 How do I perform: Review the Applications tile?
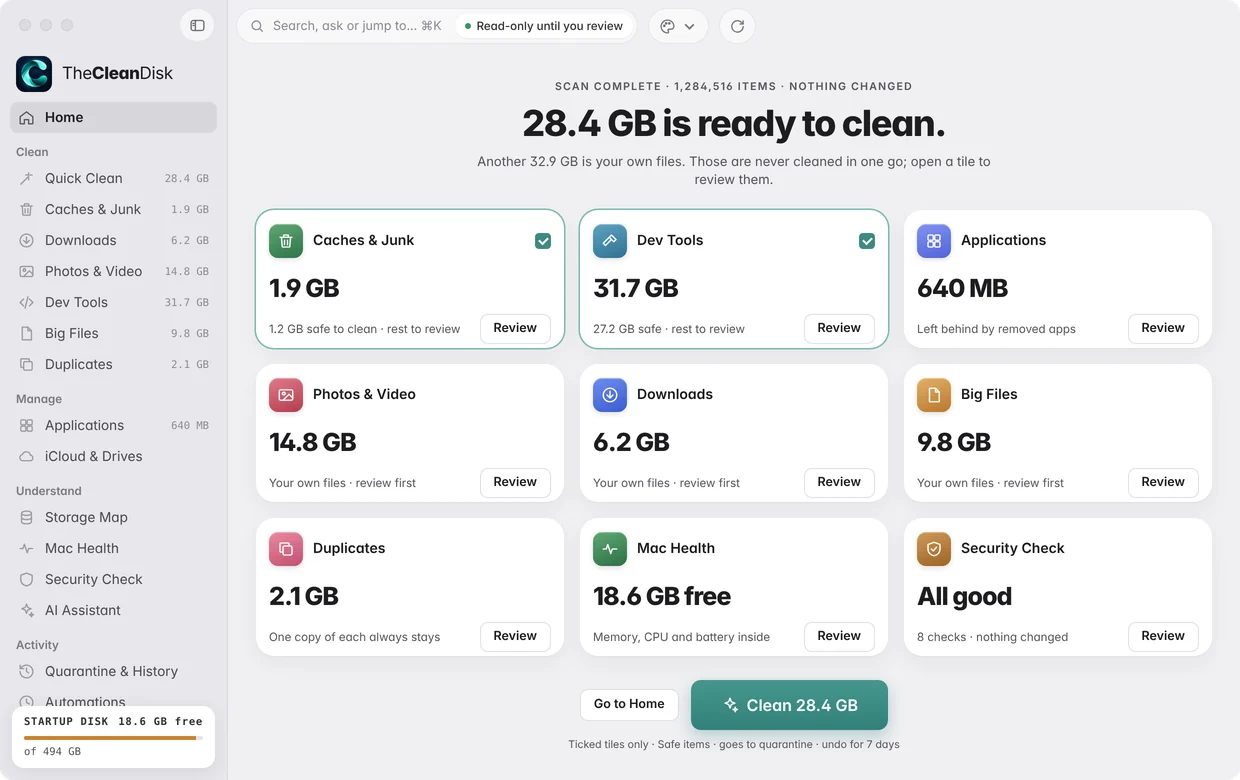tap(1163, 328)
